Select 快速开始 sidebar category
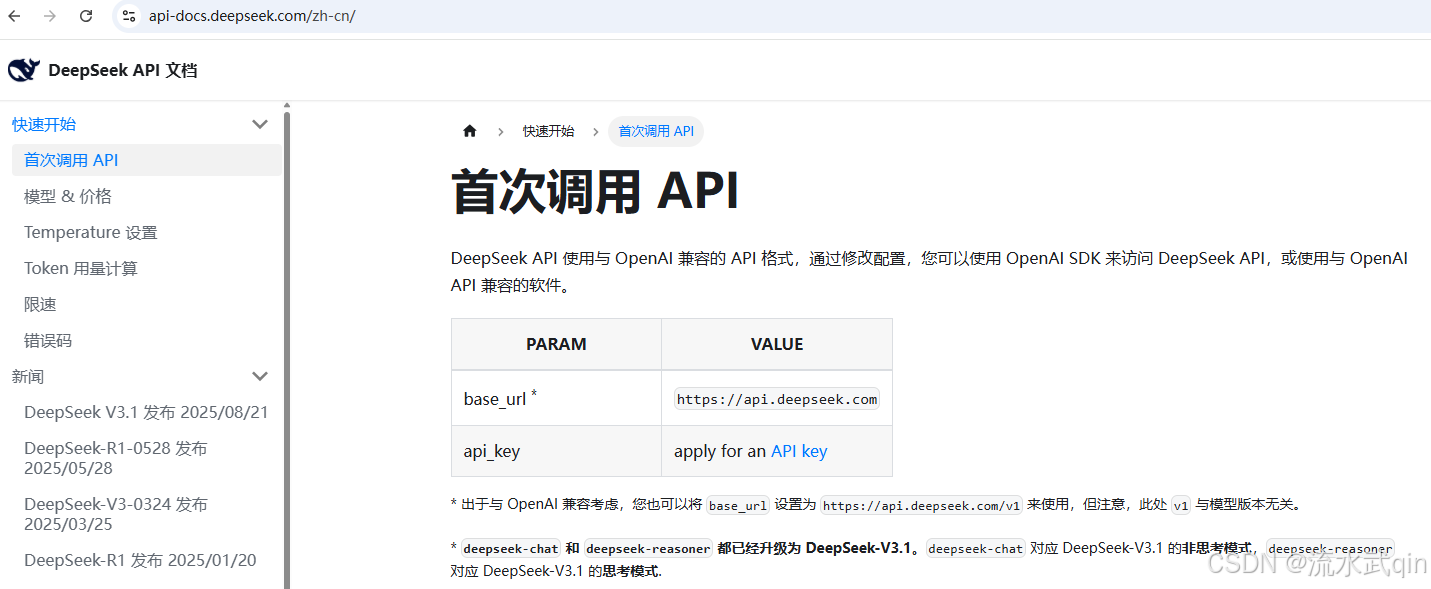The height and width of the screenshot is (589, 1431). pos(44,124)
